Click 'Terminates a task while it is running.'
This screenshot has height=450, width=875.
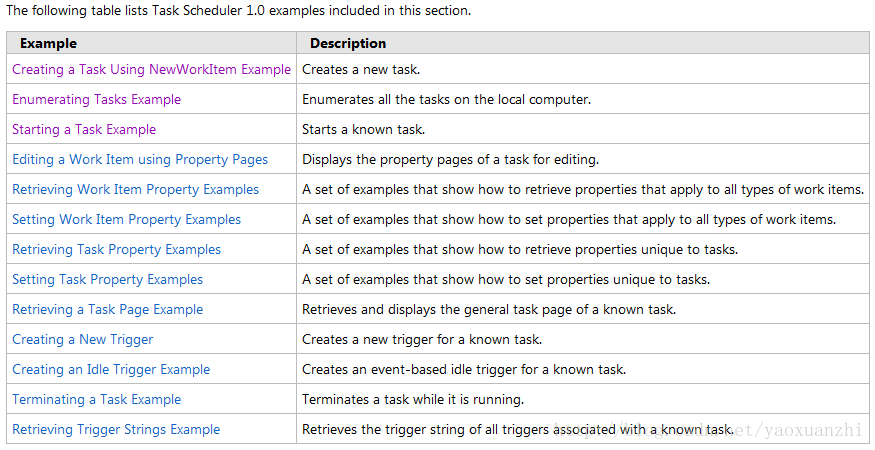pyautogui.click(x=413, y=400)
